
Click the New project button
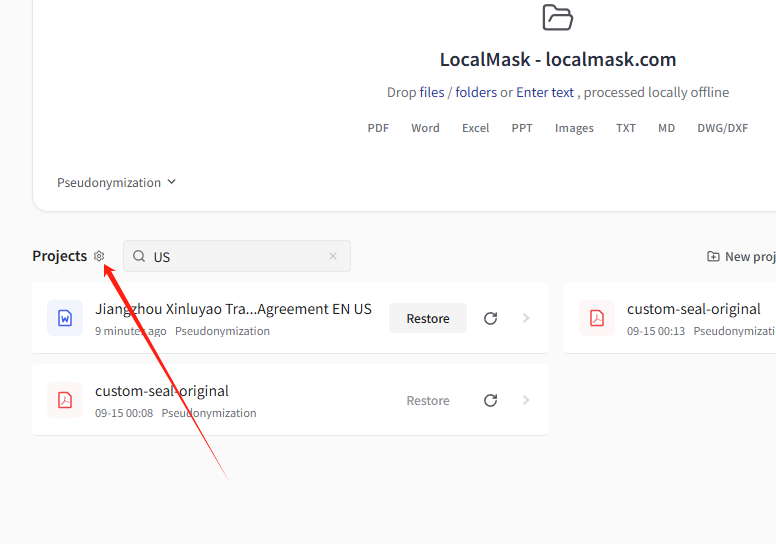[x=741, y=256]
